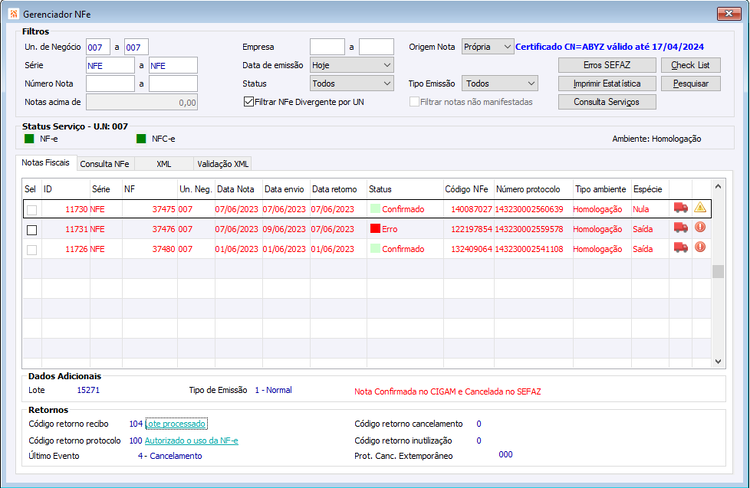Viewport: 750px width, 488px height.
Task: Click the red Erro status square on row 11731
Action: pyautogui.click(x=375, y=229)
